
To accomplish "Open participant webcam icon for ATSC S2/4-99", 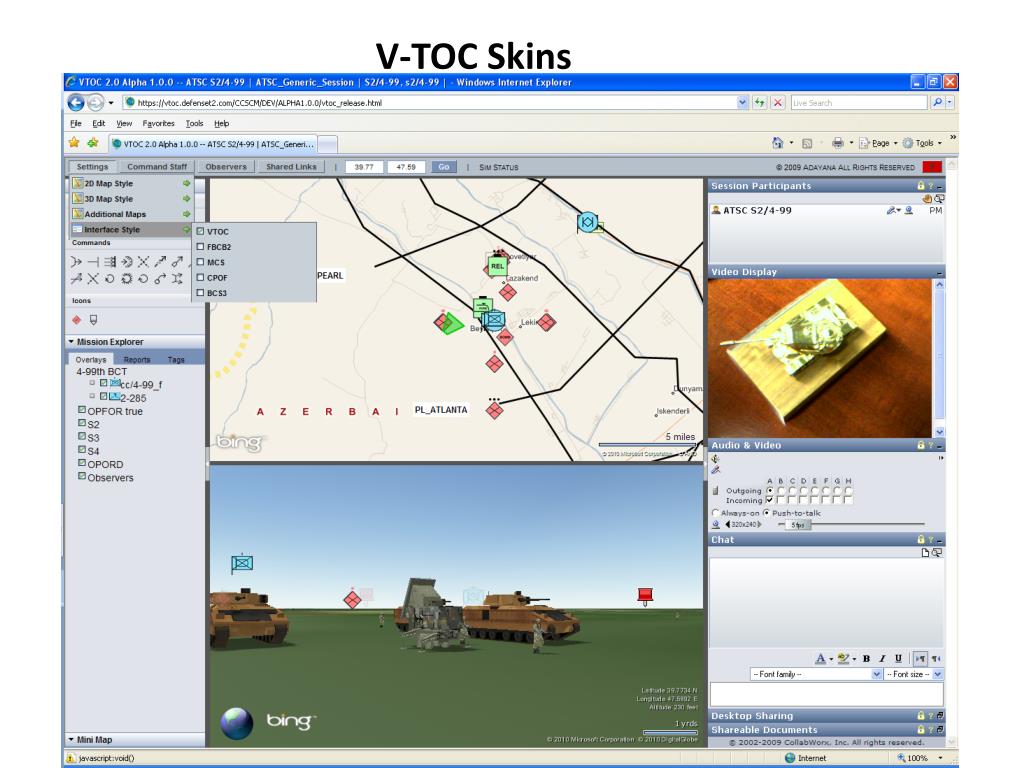I will tap(908, 210).
